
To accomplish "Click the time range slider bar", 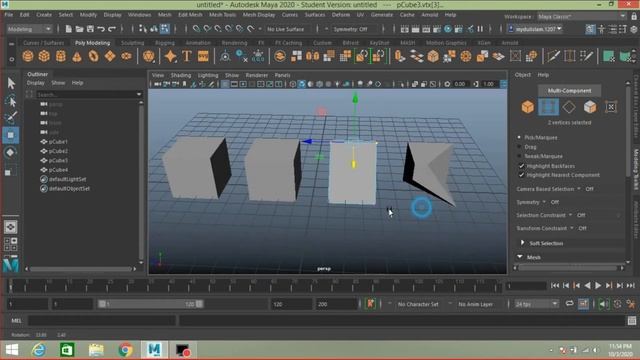I will point(151,304).
